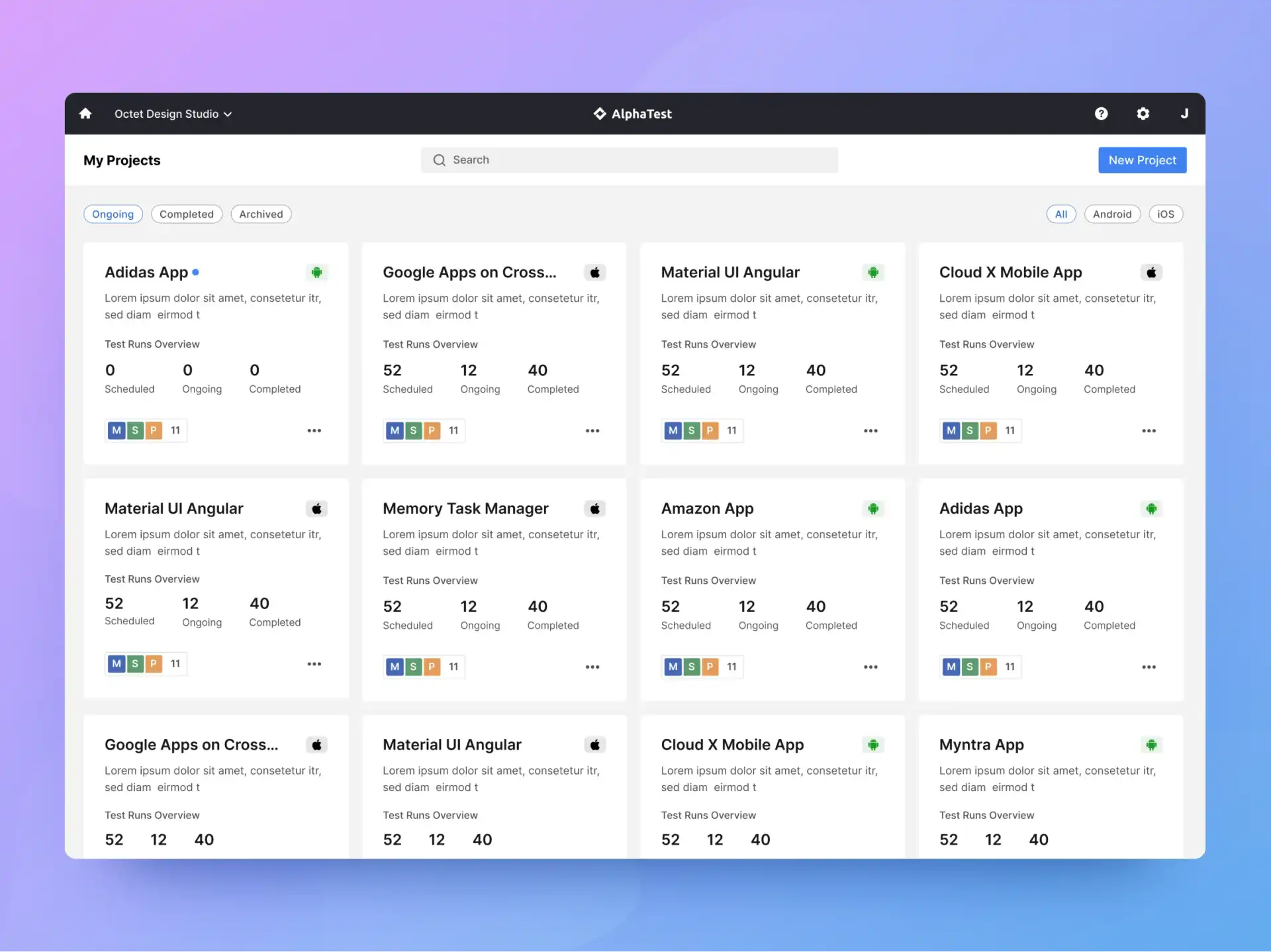This screenshot has width=1271, height=952.
Task: Click Apple icon on Memory Task Manager card
Action: 595,508
